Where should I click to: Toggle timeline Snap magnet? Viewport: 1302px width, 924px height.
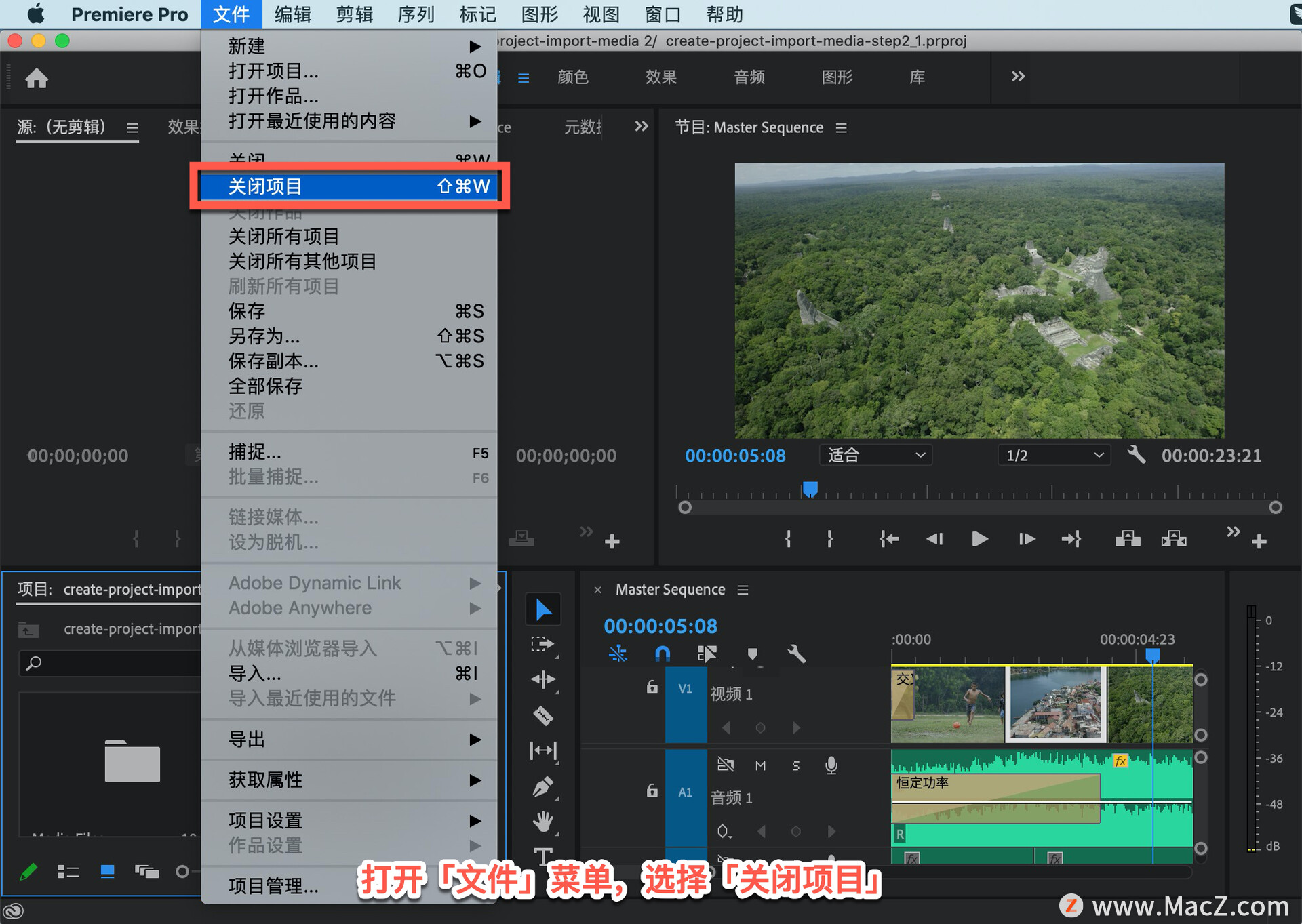663,654
